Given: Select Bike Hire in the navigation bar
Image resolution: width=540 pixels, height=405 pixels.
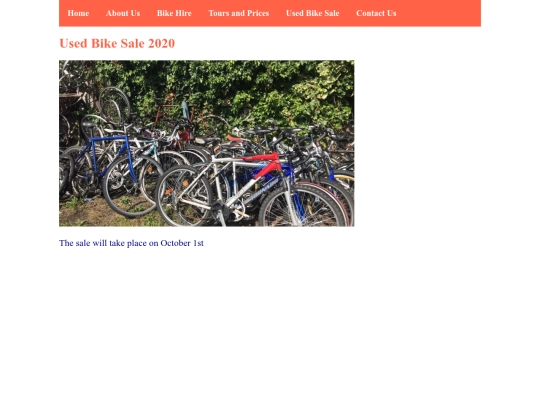Looking at the screenshot, I should [x=174, y=13].
